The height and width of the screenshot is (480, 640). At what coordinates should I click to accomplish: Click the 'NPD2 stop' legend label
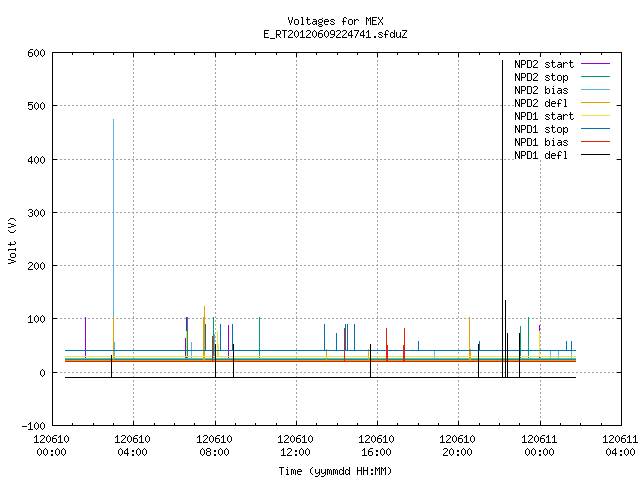point(541,77)
